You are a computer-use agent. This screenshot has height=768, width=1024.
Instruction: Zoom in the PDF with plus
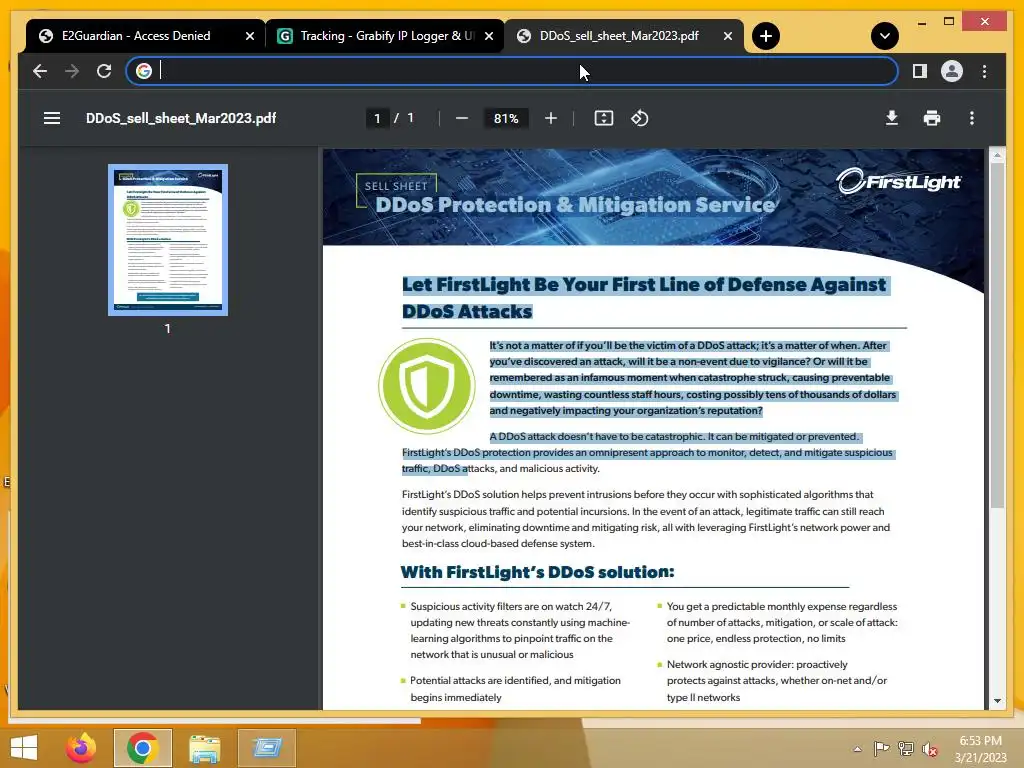tap(551, 118)
